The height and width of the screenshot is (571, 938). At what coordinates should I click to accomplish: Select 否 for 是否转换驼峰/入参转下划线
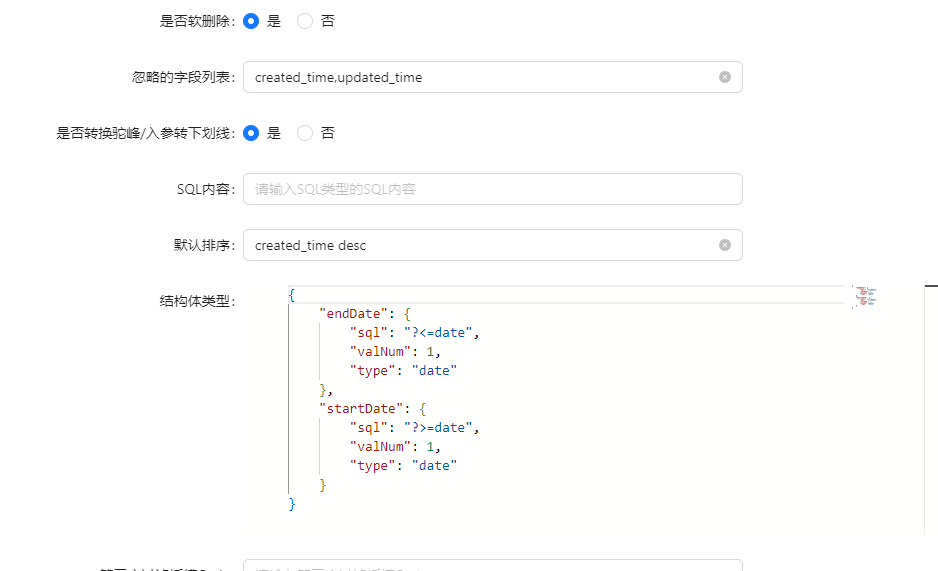pos(306,133)
